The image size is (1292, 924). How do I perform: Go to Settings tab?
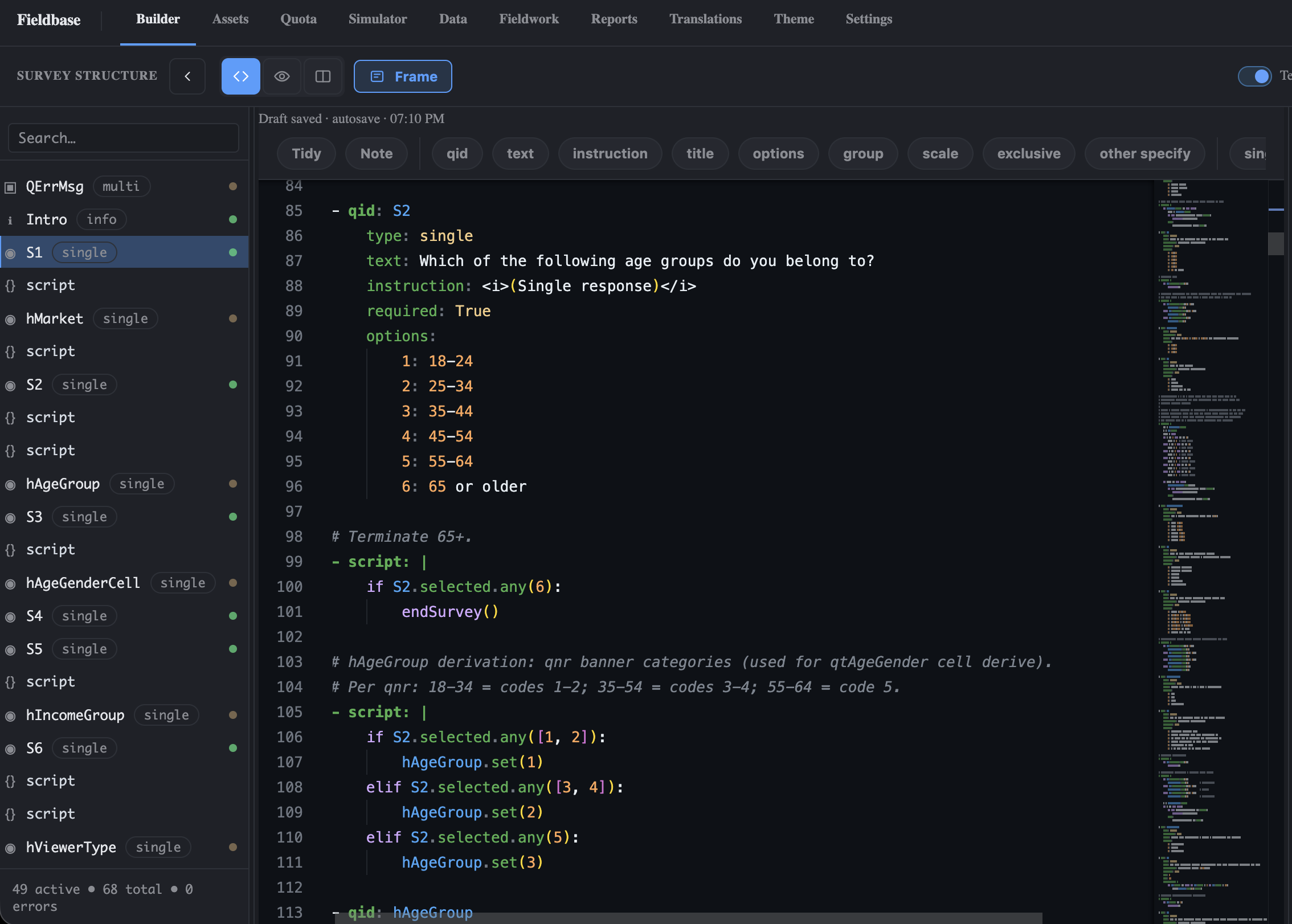point(869,19)
